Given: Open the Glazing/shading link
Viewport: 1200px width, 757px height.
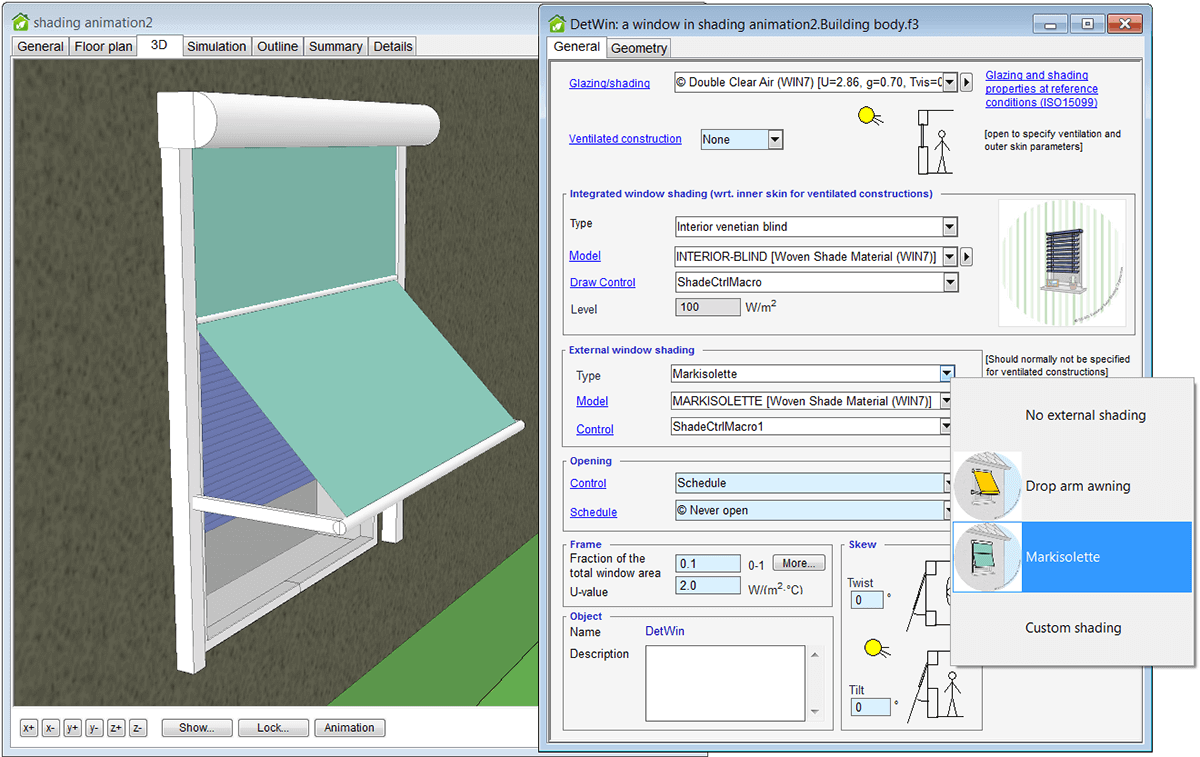Looking at the screenshot, I should click(x=609, y=84).
